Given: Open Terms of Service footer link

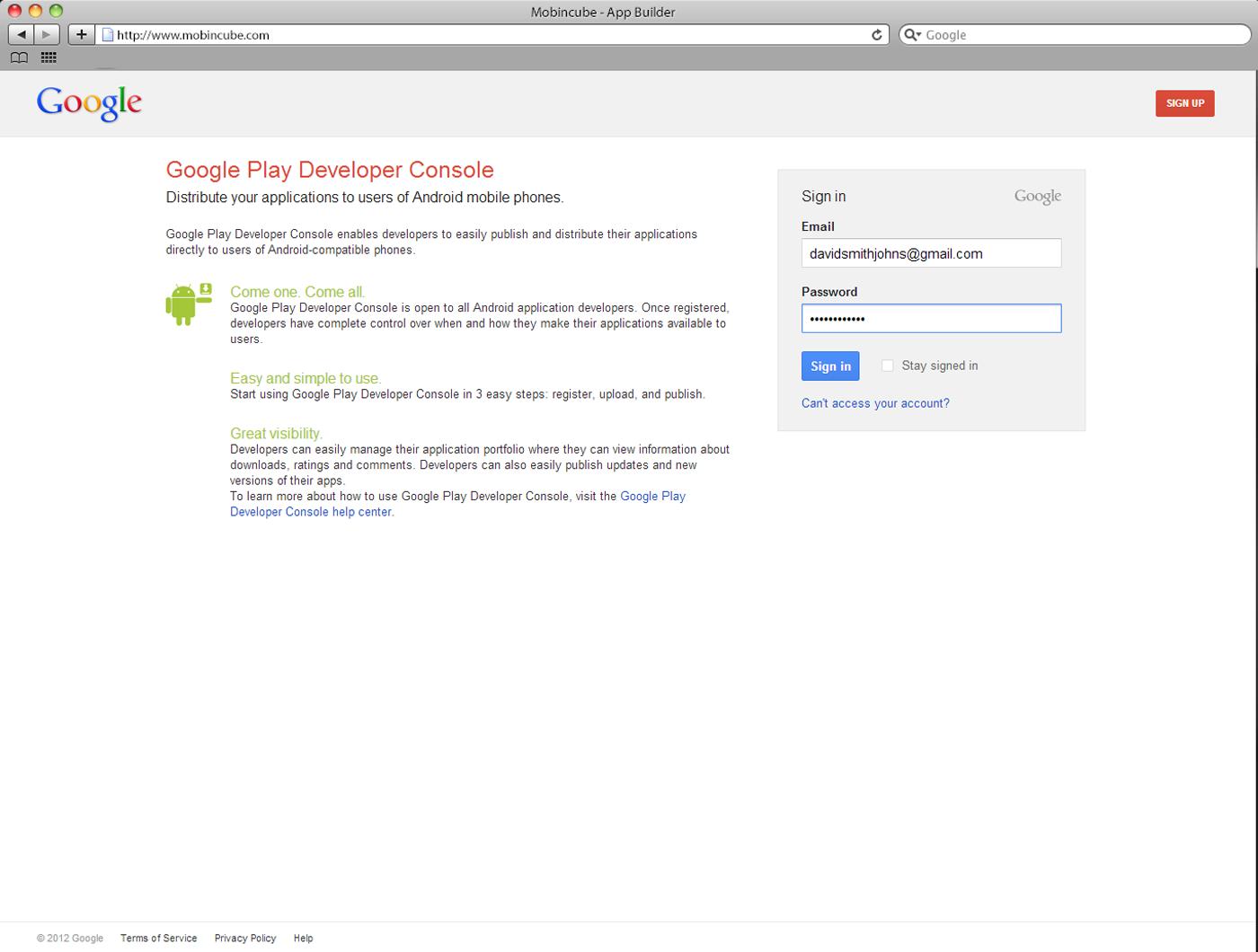Looking at the screenshot, I should pos(158,938).
